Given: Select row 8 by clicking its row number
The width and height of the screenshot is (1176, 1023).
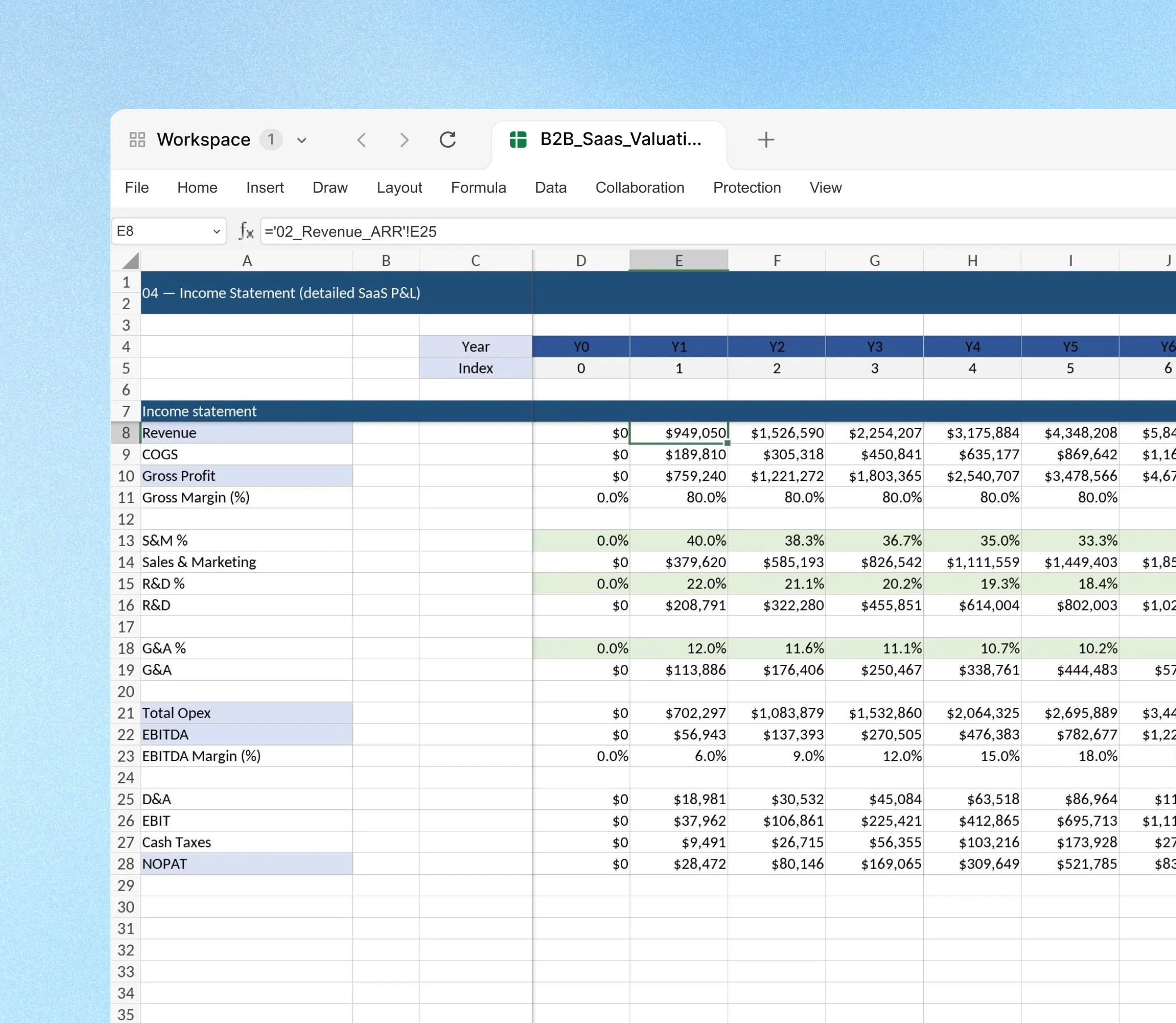Looking at the screenshot, I should (126, 433).
